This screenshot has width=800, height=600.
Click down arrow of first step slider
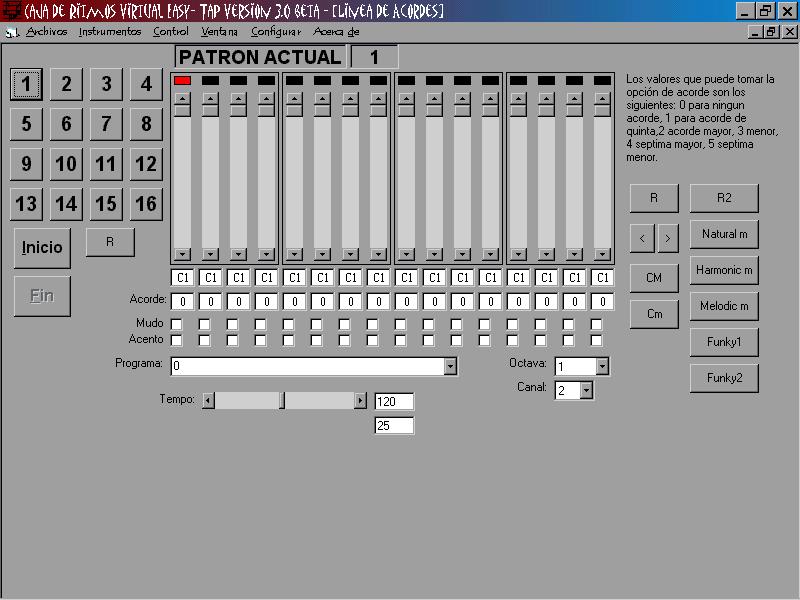click(182, 254)
